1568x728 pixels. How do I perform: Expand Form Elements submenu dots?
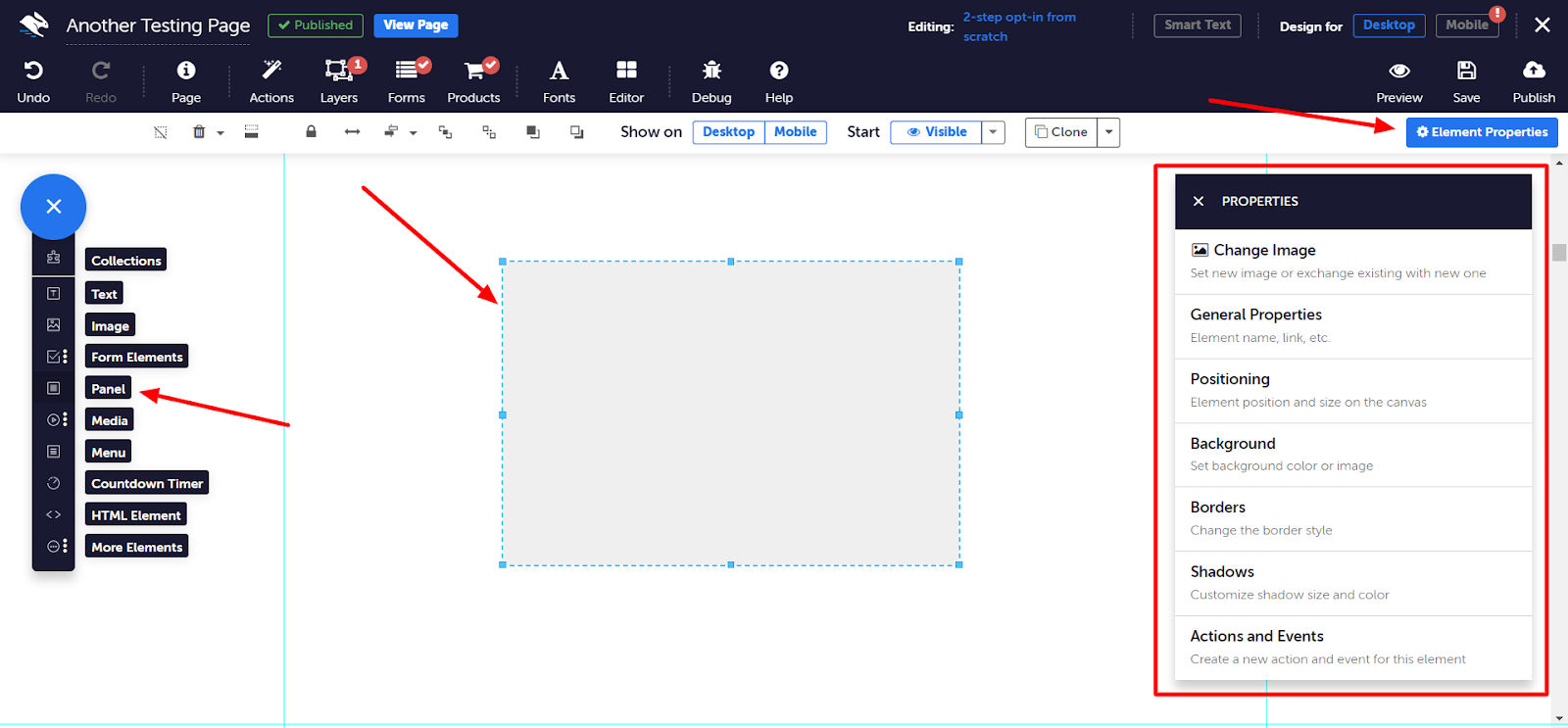pos(66,356)
